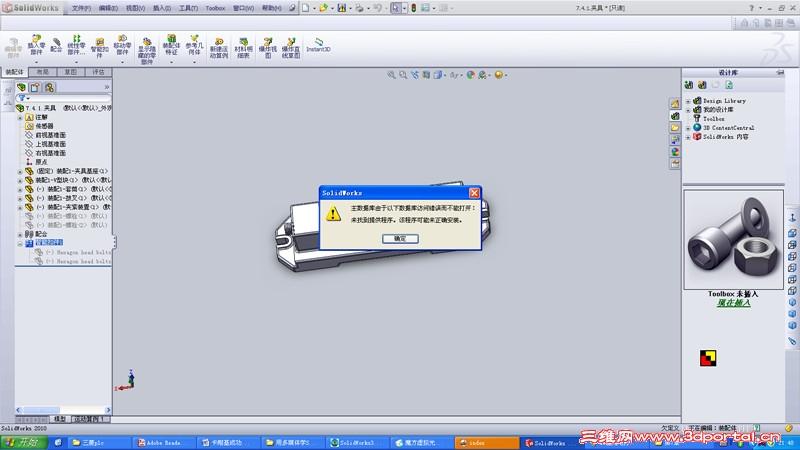Click the 现在插入 add-in now link
800x450 pixels.
[x=733, y=303]
